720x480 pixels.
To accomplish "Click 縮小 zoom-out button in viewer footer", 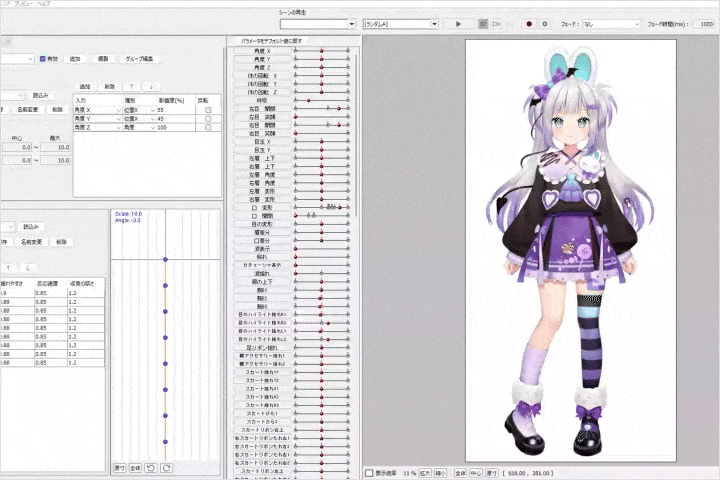I will click(440, 473).
